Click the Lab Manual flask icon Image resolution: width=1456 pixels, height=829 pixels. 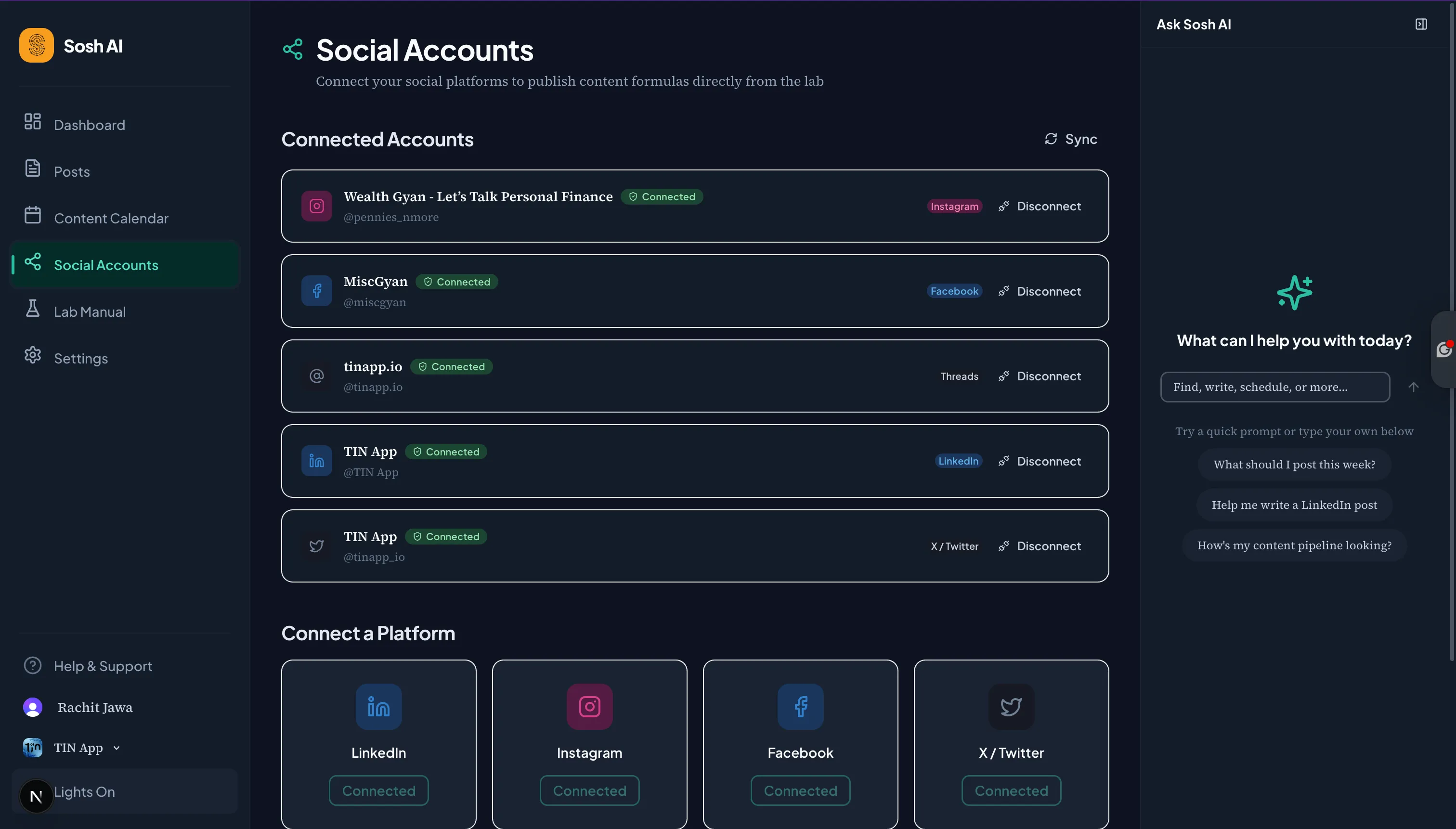[x=32, y=308]
